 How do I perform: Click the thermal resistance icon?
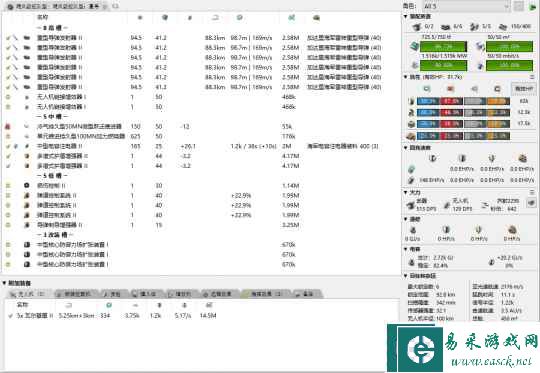click(x=450, y=89)
